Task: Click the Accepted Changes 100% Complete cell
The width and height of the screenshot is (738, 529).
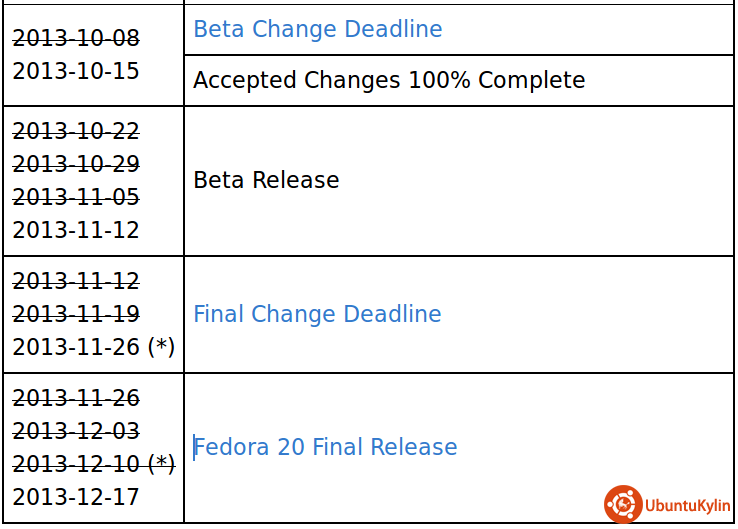Action: coord(389,80)
